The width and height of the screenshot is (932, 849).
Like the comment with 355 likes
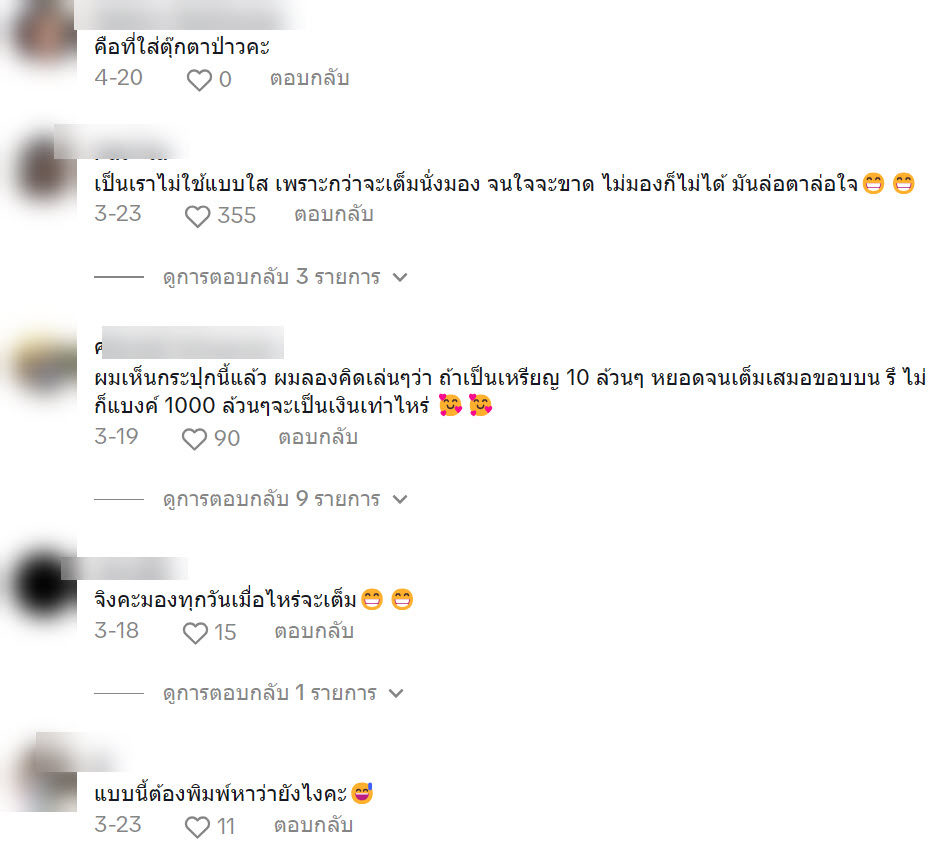197,216
